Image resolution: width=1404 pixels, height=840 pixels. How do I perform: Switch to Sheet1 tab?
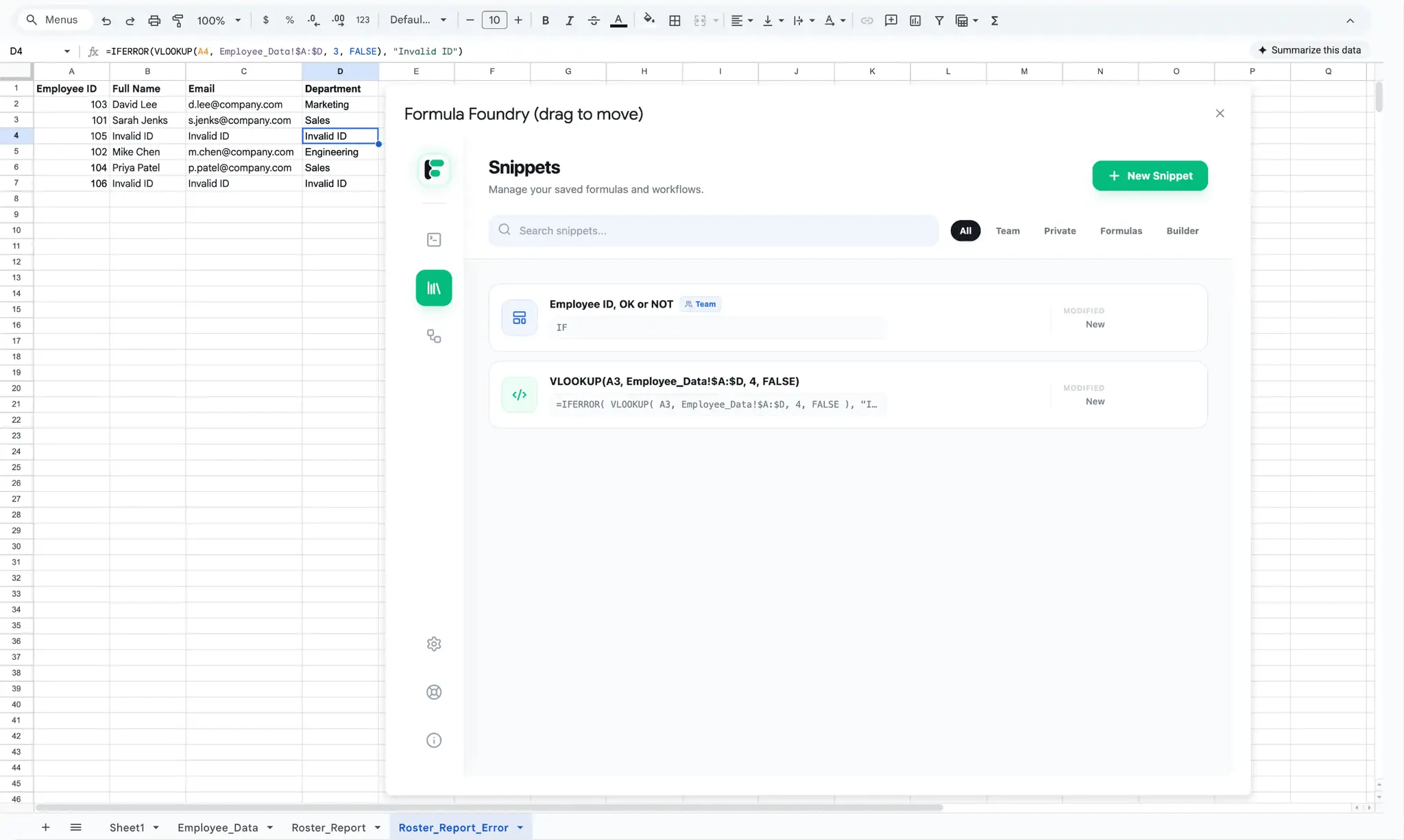click(x=127, y=828)
